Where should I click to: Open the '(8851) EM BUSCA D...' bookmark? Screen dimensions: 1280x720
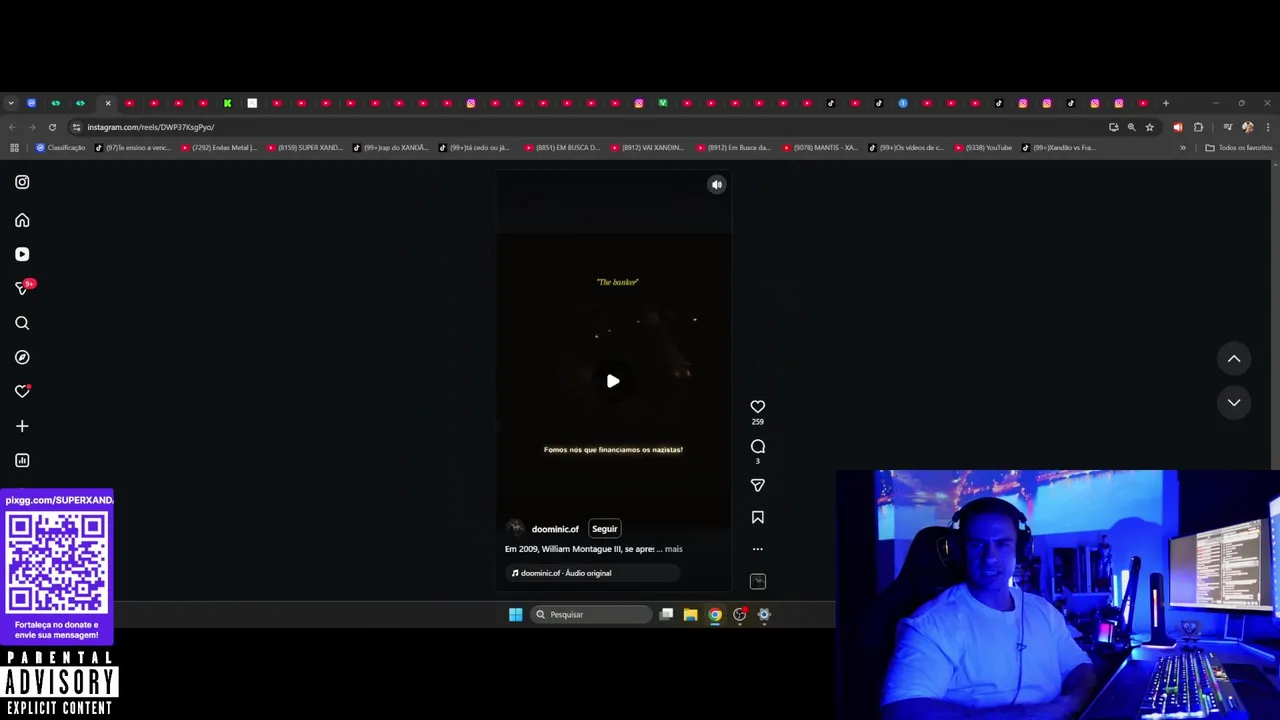[562, 148]
